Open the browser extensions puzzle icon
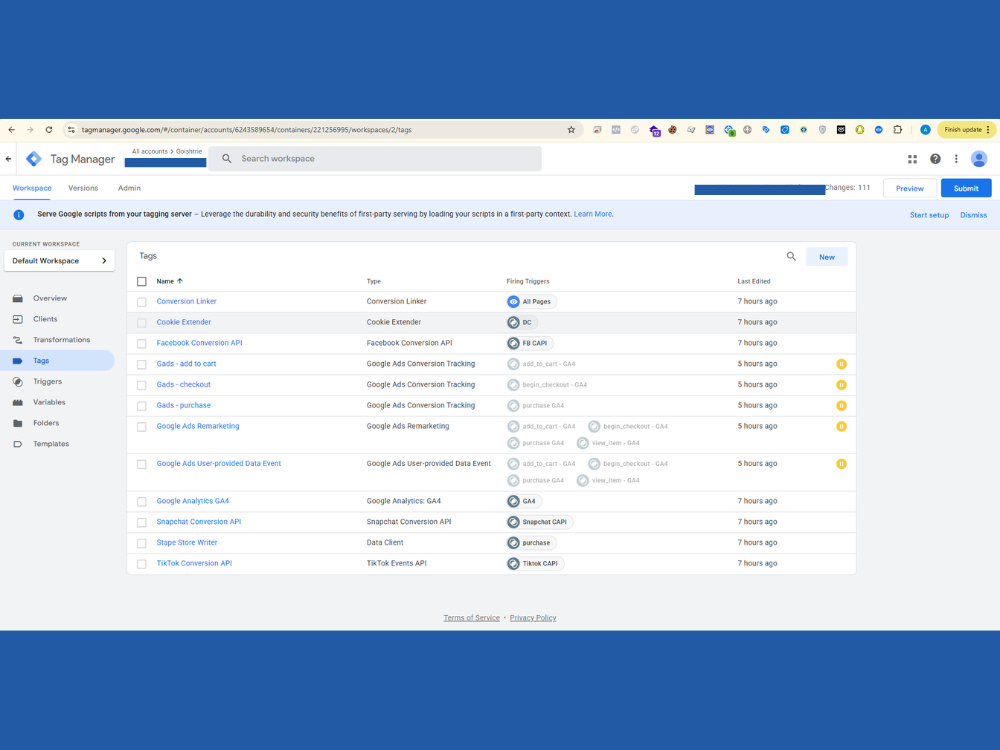 [897, 129]
